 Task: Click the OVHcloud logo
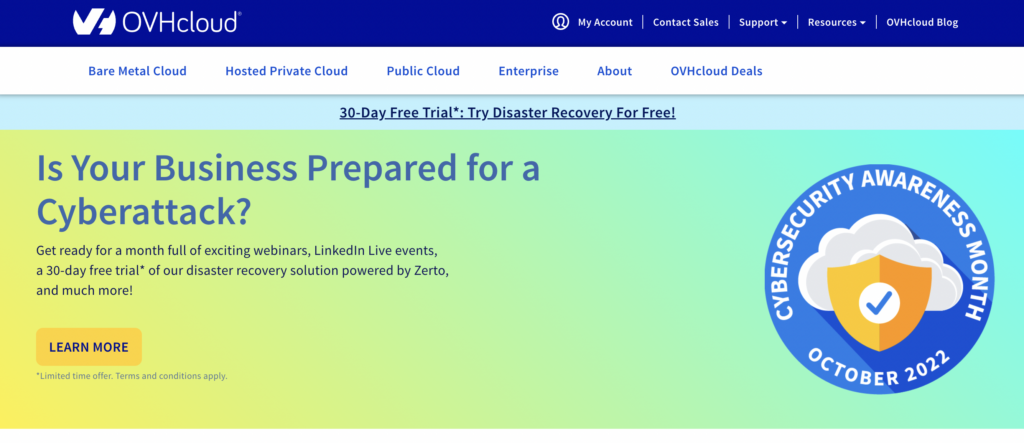click(157, 22)
